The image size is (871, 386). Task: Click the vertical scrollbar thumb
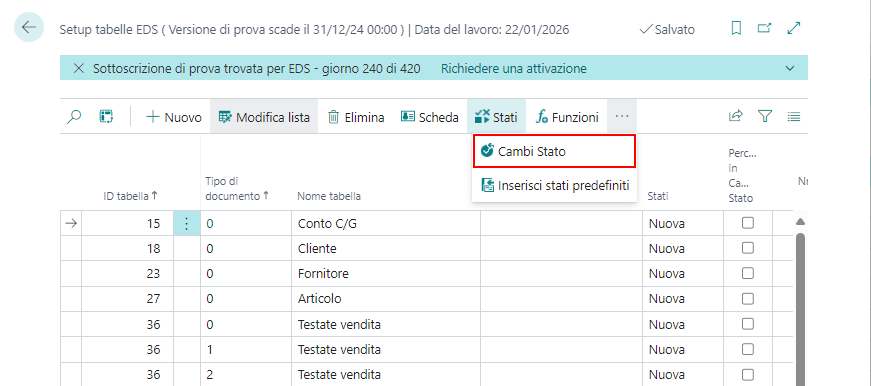[800, 309]
